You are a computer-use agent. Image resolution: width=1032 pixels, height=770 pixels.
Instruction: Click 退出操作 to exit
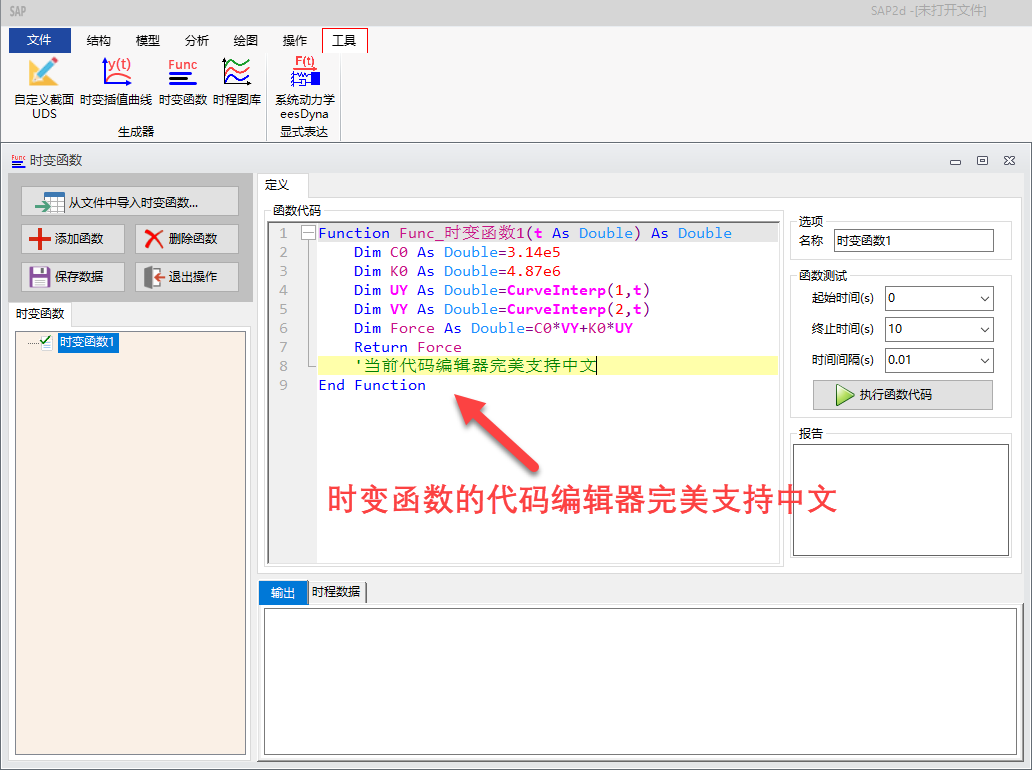click(x=187, y=277)
